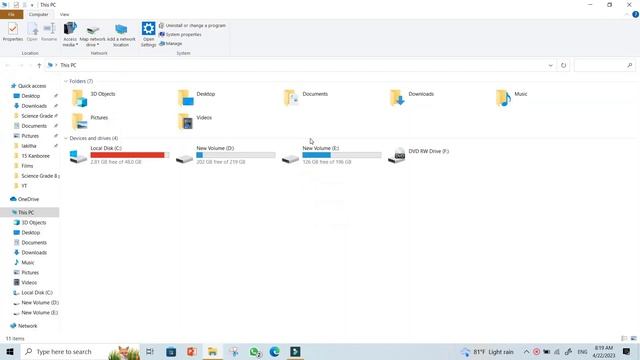
Task: Select the 3D Objects folder icon
Action: coord(79,98)
